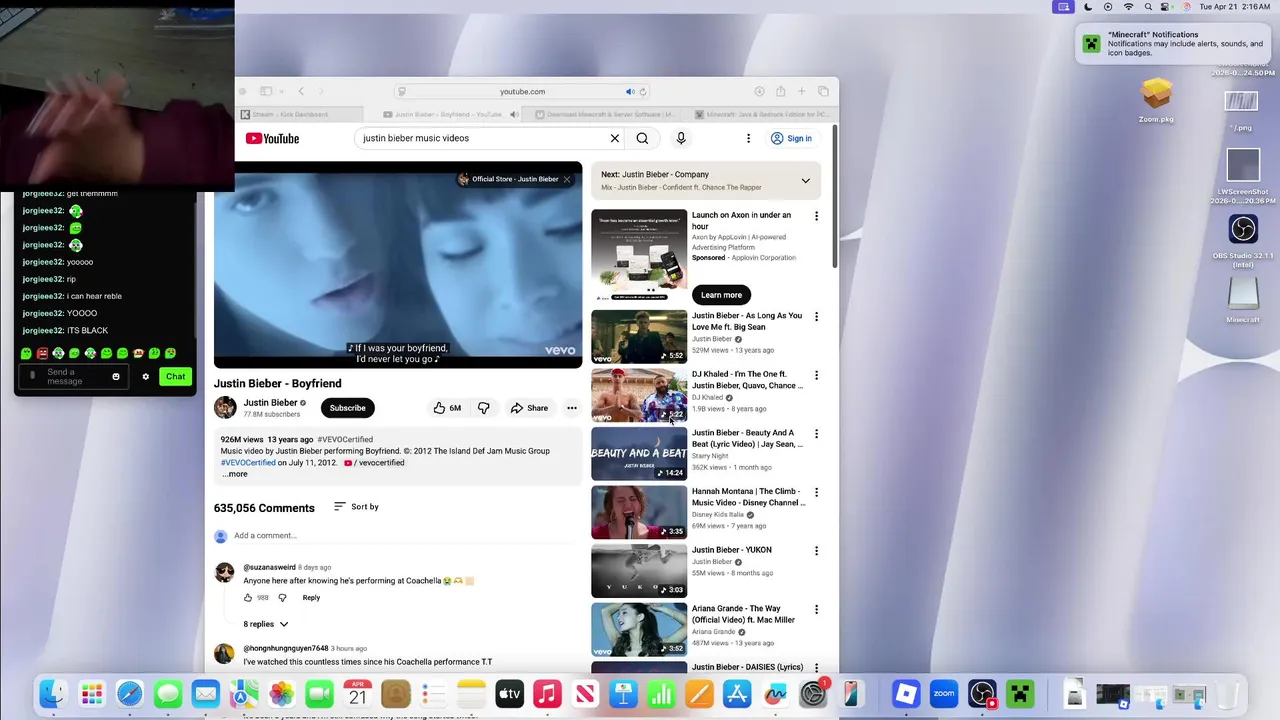
Task: Send message with green Chat button
Action: click(x=176, y=377)
